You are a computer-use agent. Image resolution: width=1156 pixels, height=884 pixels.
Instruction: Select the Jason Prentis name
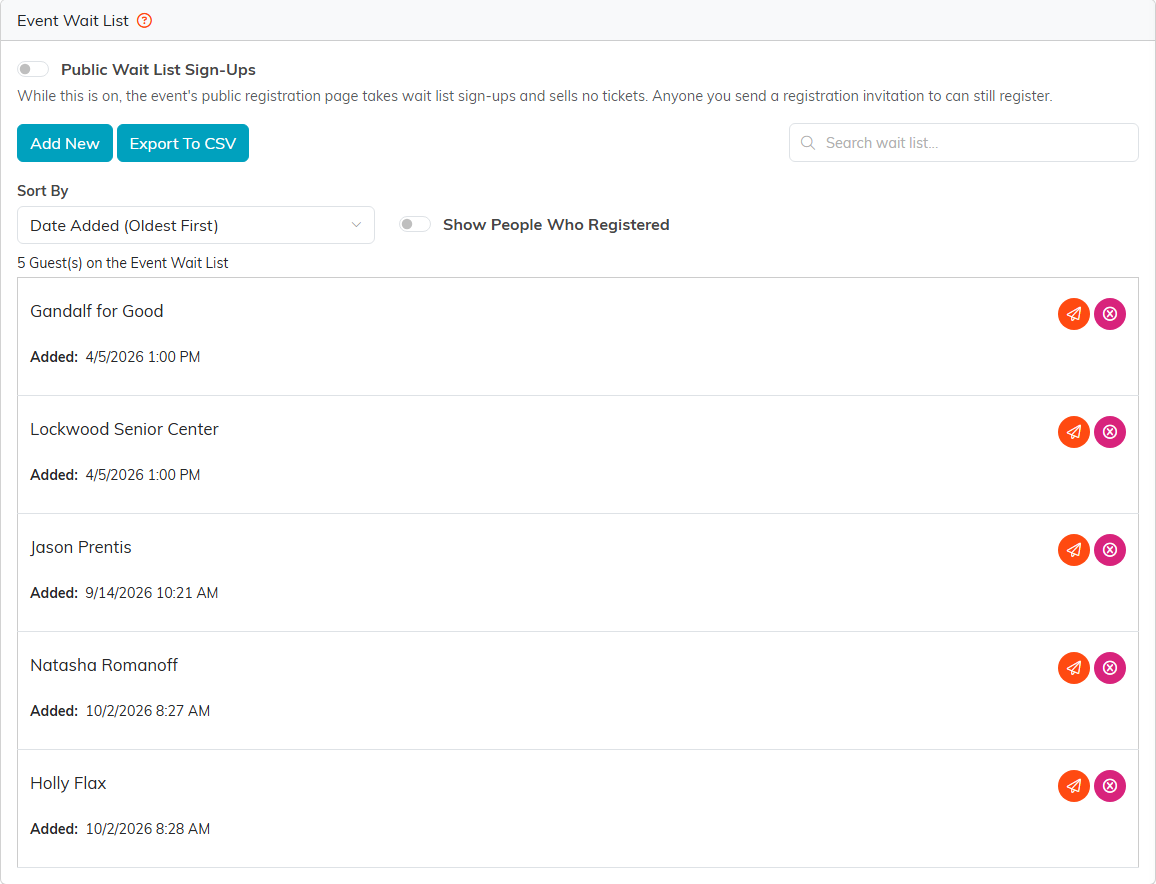point(81,547)
